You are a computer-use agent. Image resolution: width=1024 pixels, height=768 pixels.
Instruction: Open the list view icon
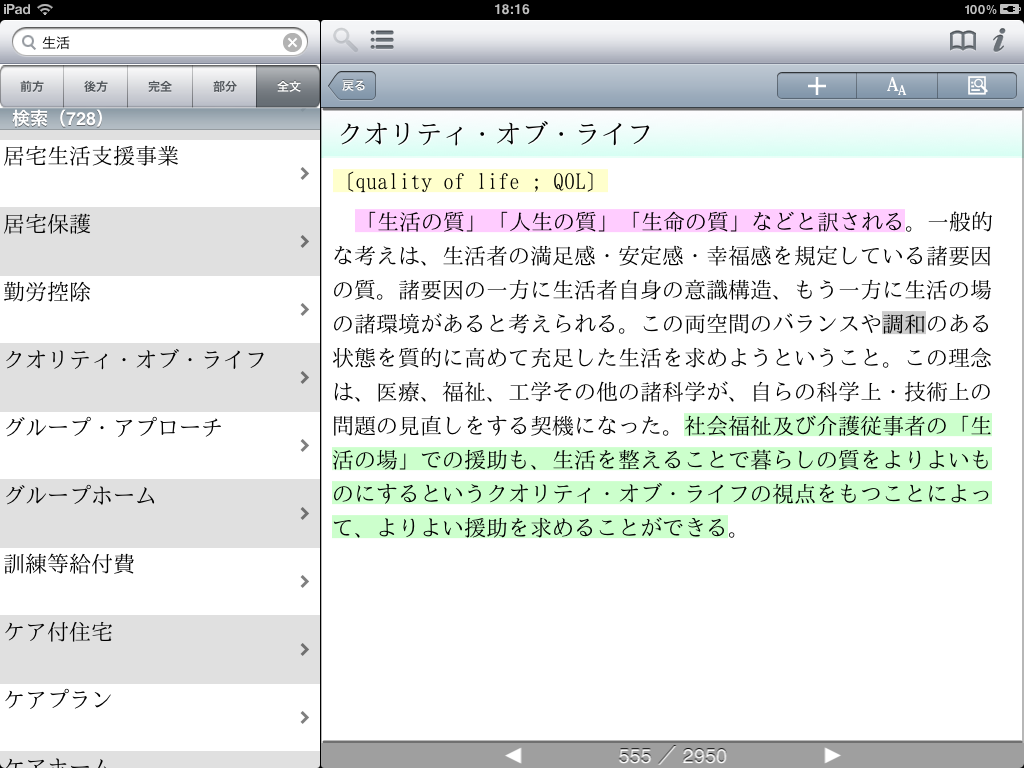(x=381, y=40)
